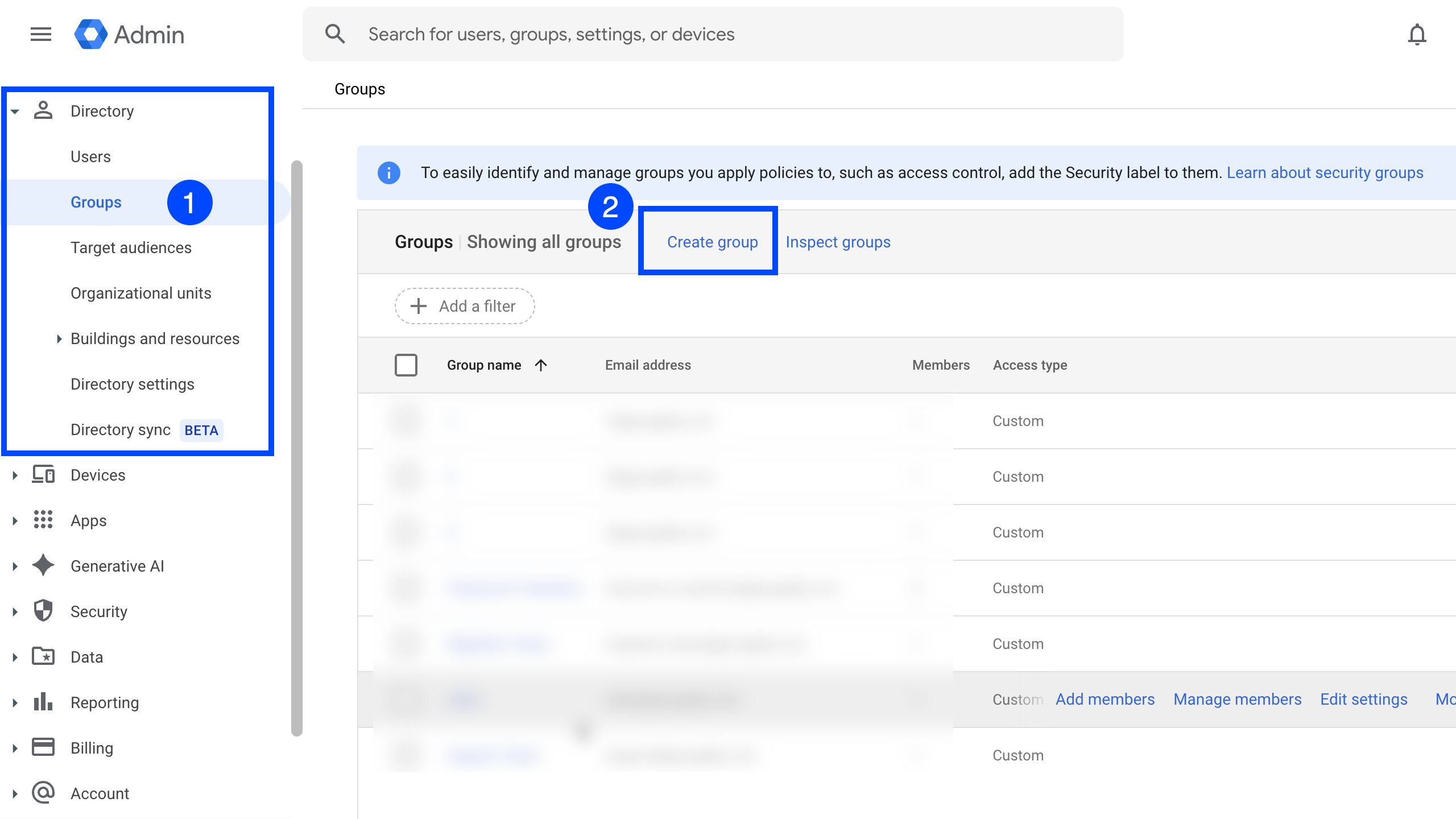Viewport: 1456px width, 819px height.
Task: Click the Create group button
Action: click(712, 242)
